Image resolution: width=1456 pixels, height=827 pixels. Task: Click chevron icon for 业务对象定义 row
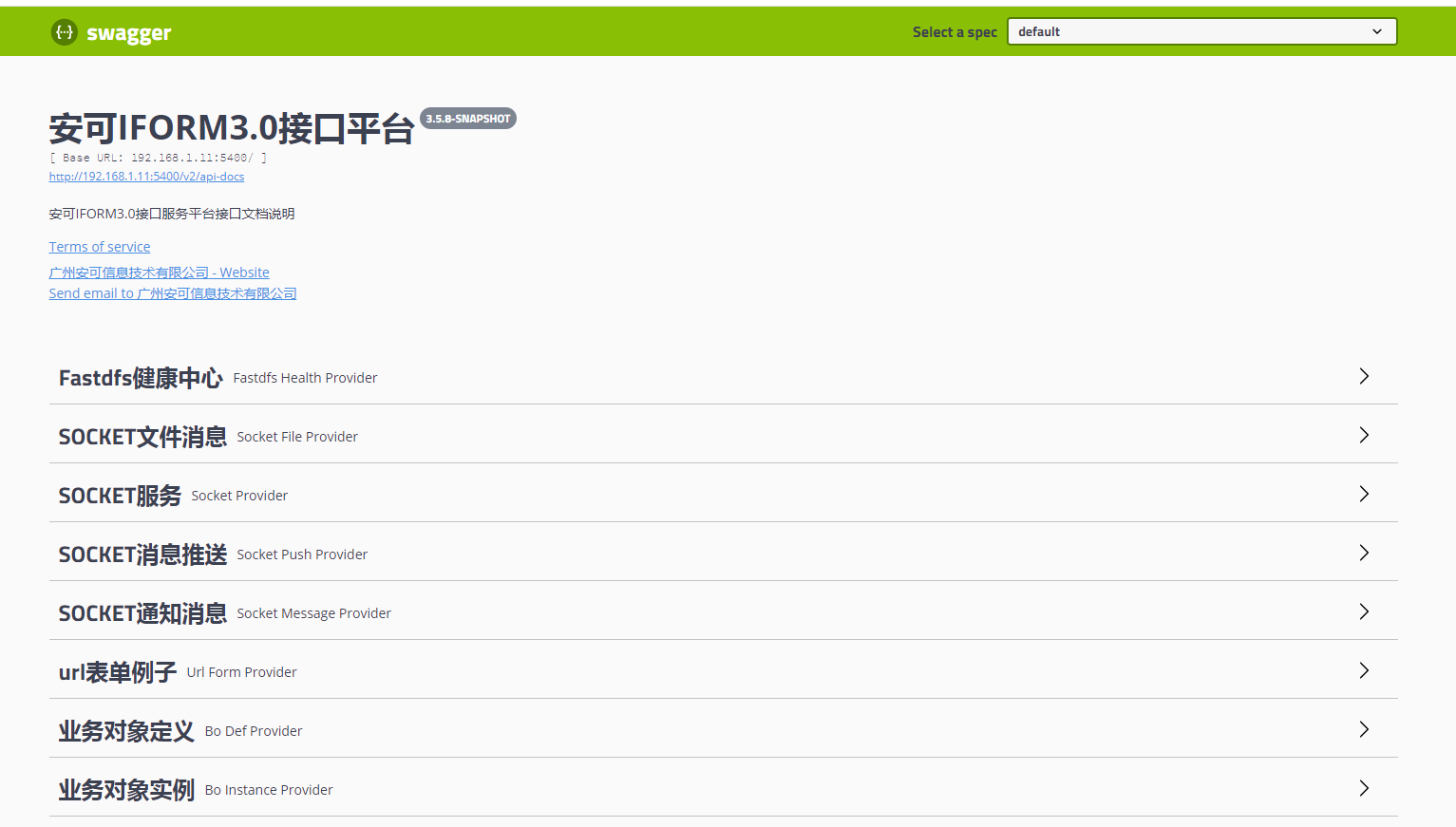[1364, 730]
